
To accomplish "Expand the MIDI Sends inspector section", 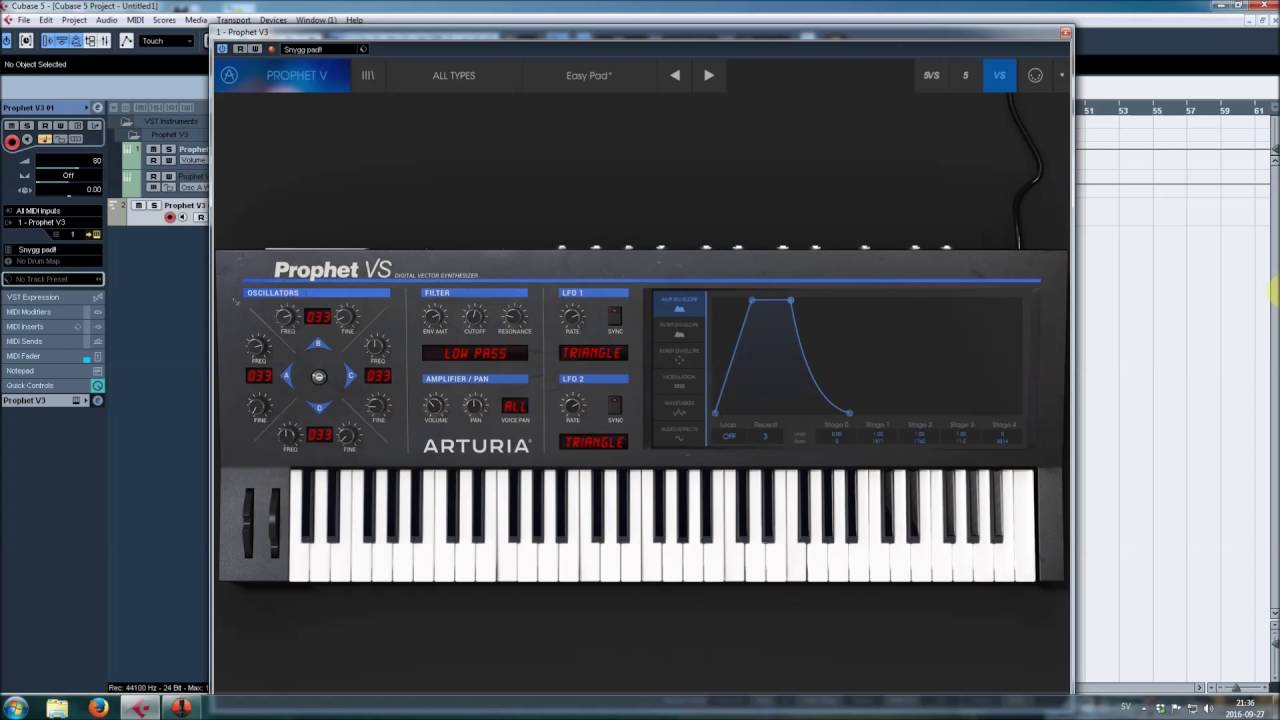I will (x=52, y=341).
